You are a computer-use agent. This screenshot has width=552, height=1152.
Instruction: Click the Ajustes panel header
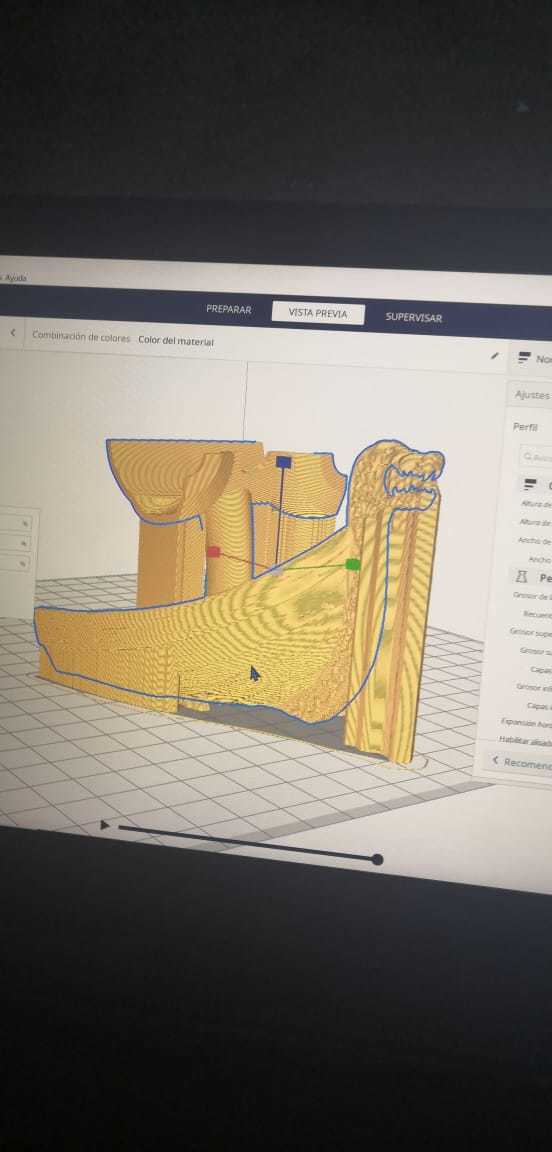(531, 395)
